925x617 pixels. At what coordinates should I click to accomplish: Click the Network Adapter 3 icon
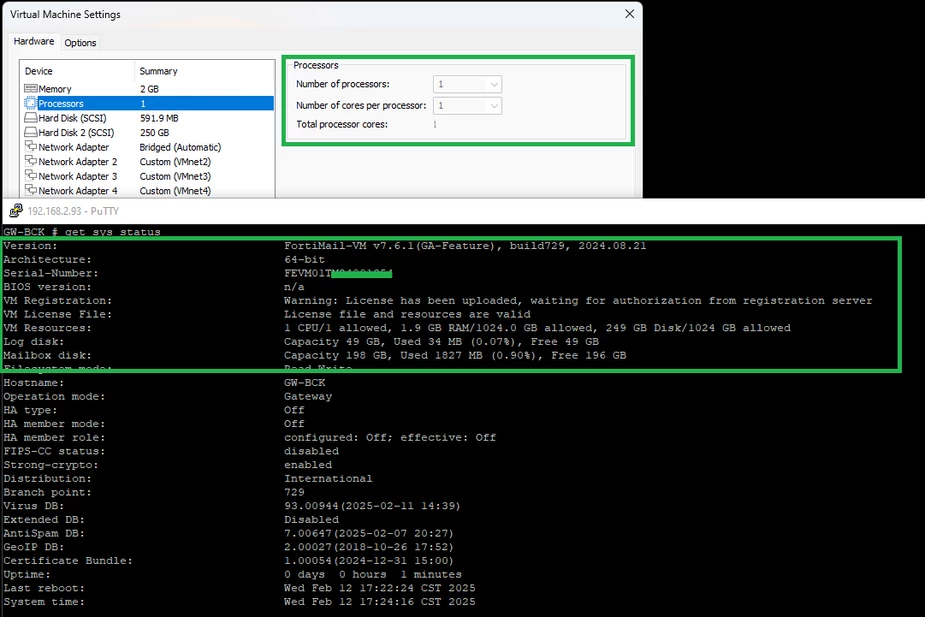(31, 176)
